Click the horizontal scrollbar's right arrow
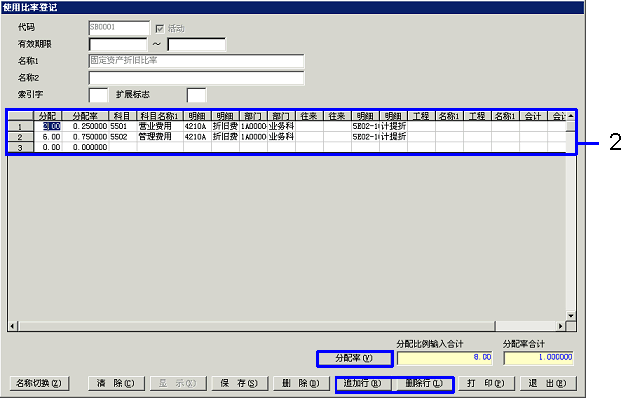The height and width of the screenshot is (398, 622). tap(561, 326)
